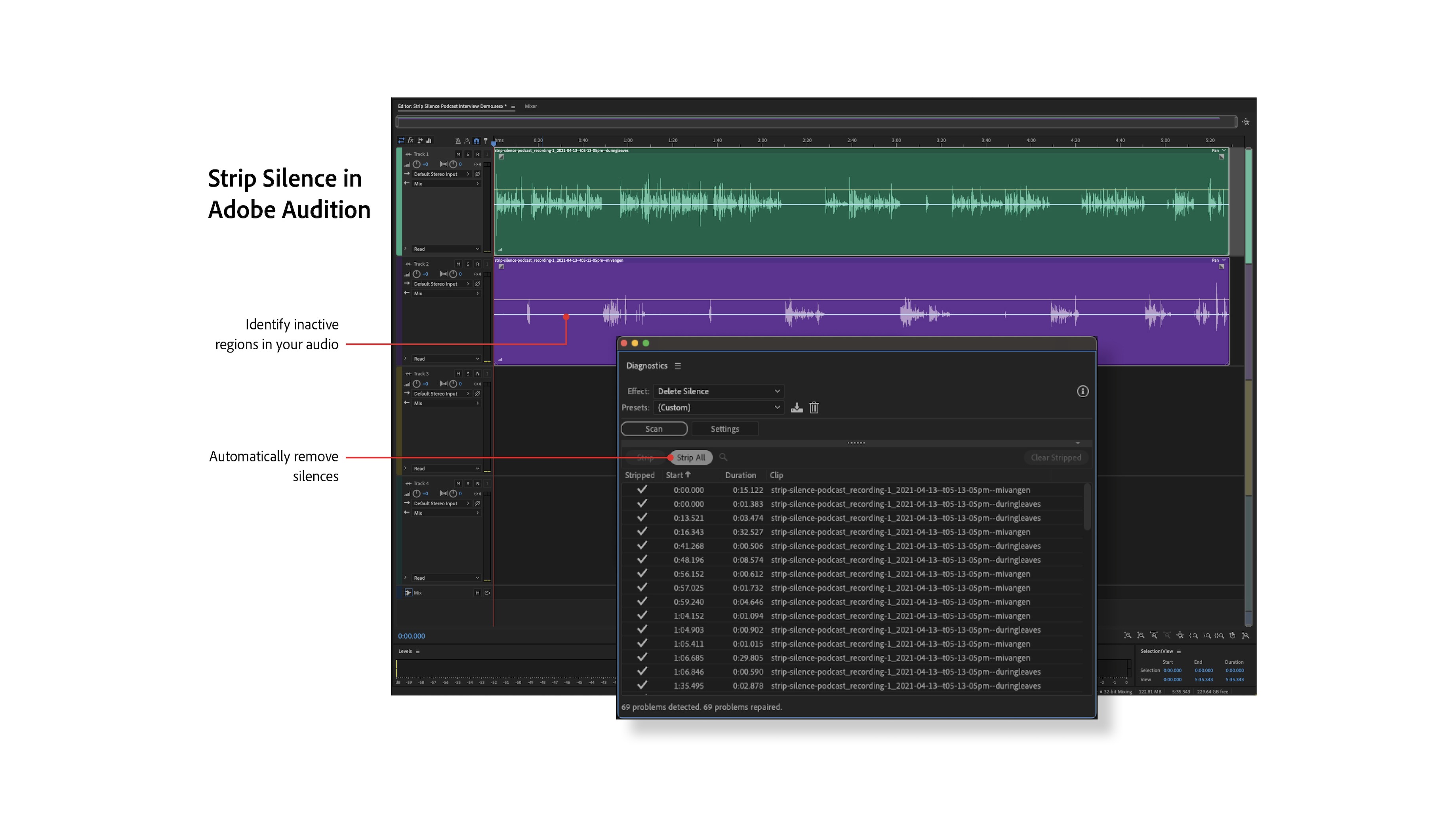Viewport: 1456px width, 819px height.
Task: Click the save preset icon
Action: [794, 408]
